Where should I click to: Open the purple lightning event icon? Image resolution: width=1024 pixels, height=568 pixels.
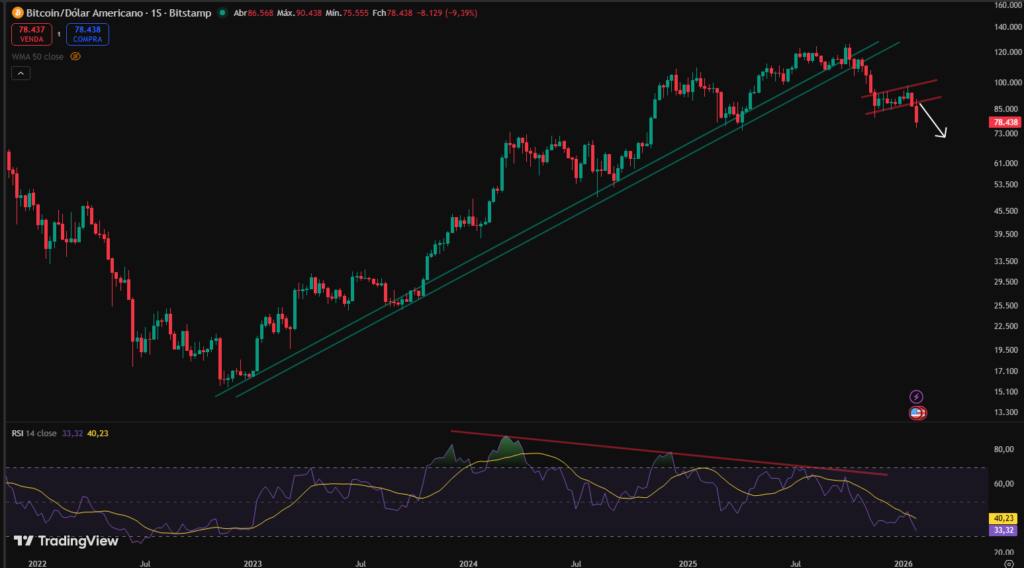[x=916, y=396]
